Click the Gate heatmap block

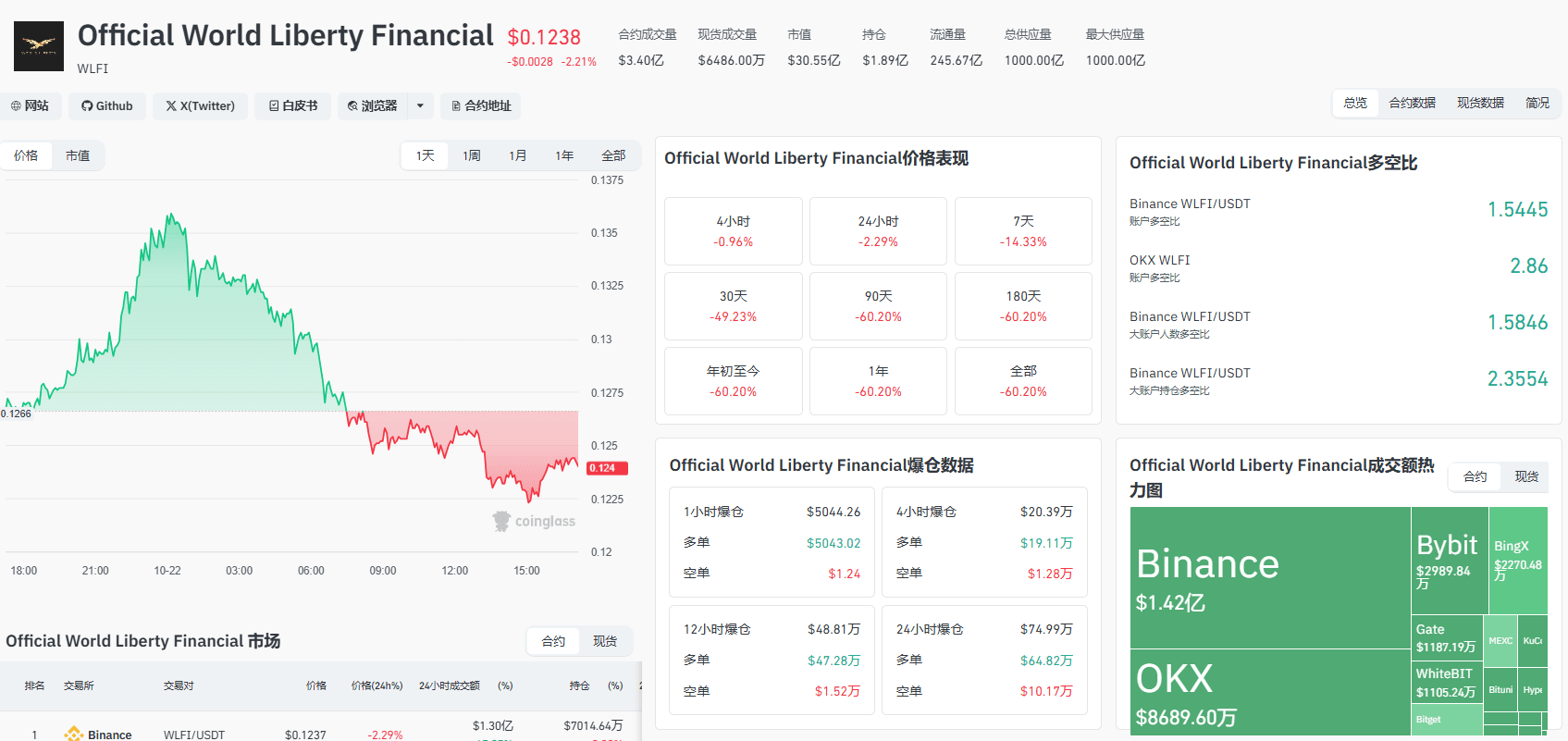tap(1447, 637)
